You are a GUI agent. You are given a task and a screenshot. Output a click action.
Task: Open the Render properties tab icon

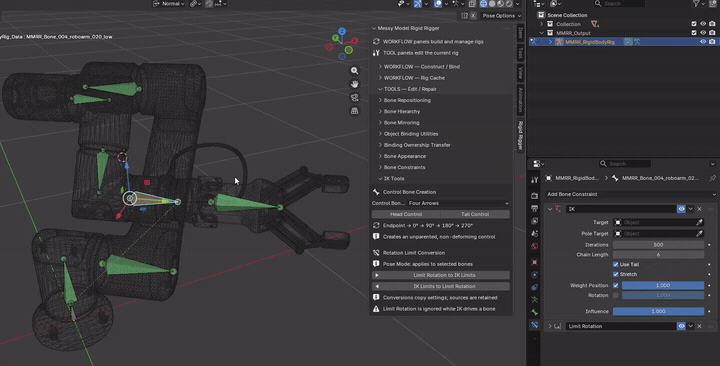point(534,196)
